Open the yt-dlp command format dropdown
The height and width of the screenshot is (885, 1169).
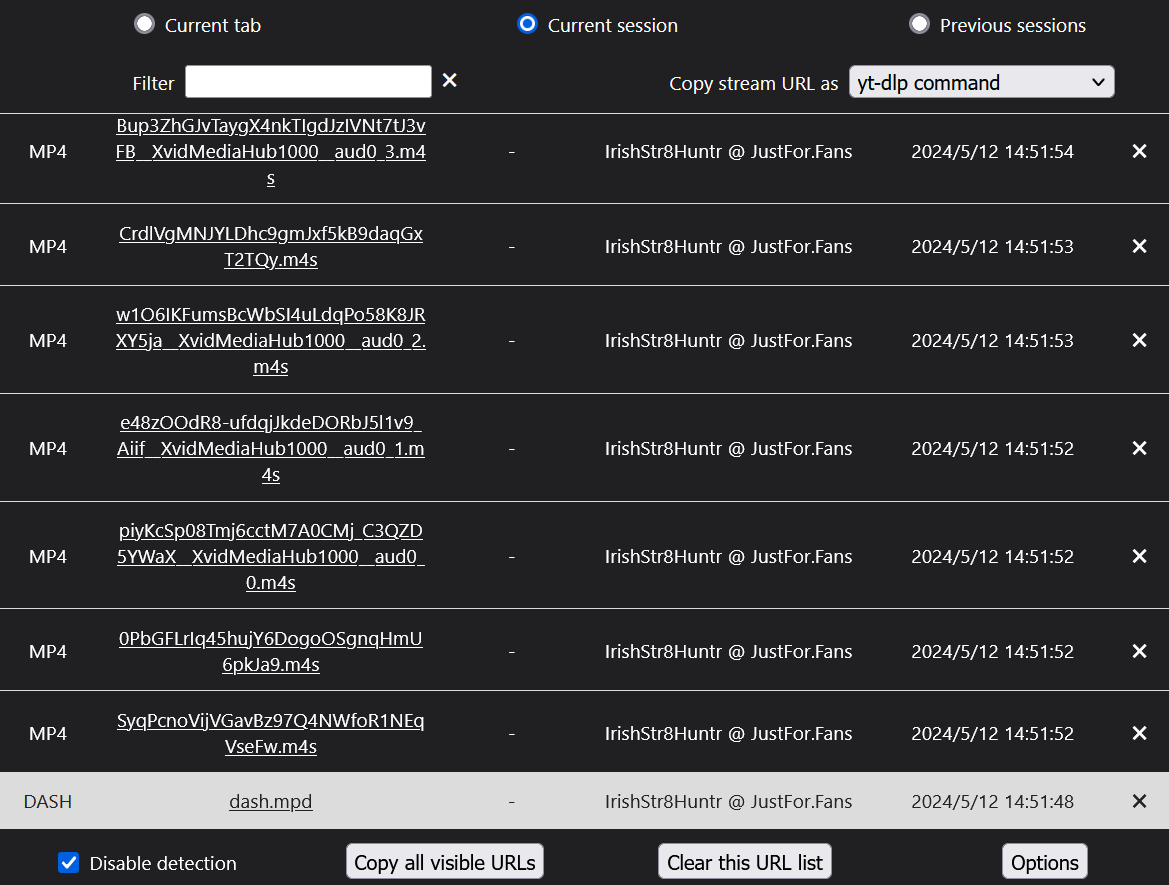[x=981, y=82]
